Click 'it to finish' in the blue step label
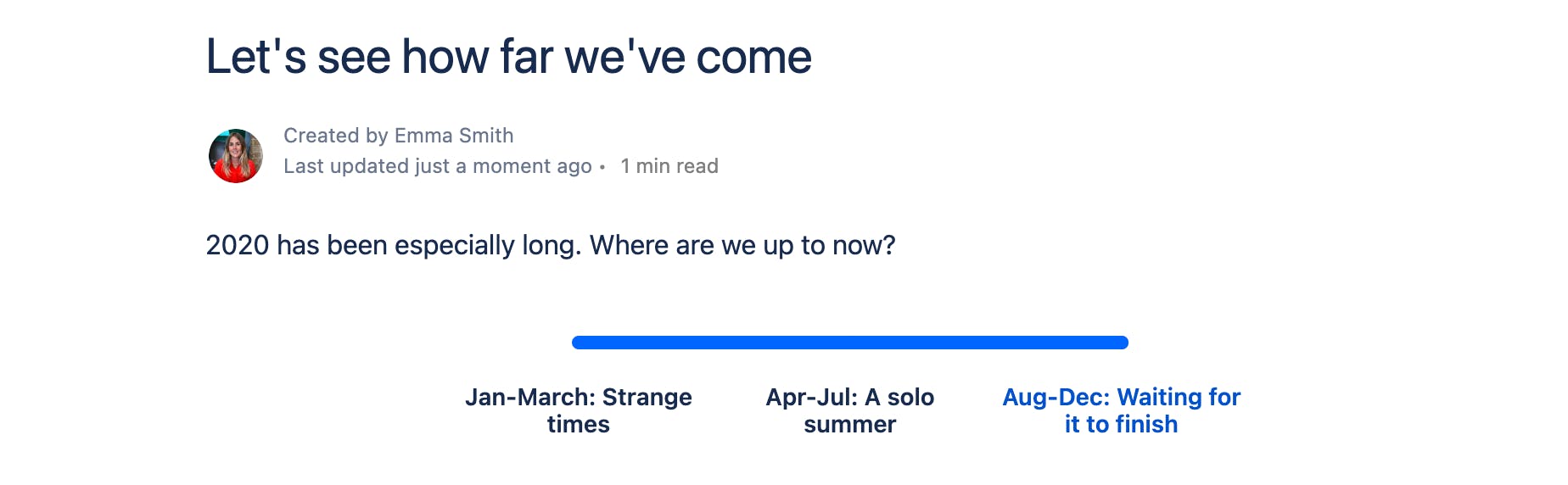1568x485 pixels. (x=1121, y=425)
